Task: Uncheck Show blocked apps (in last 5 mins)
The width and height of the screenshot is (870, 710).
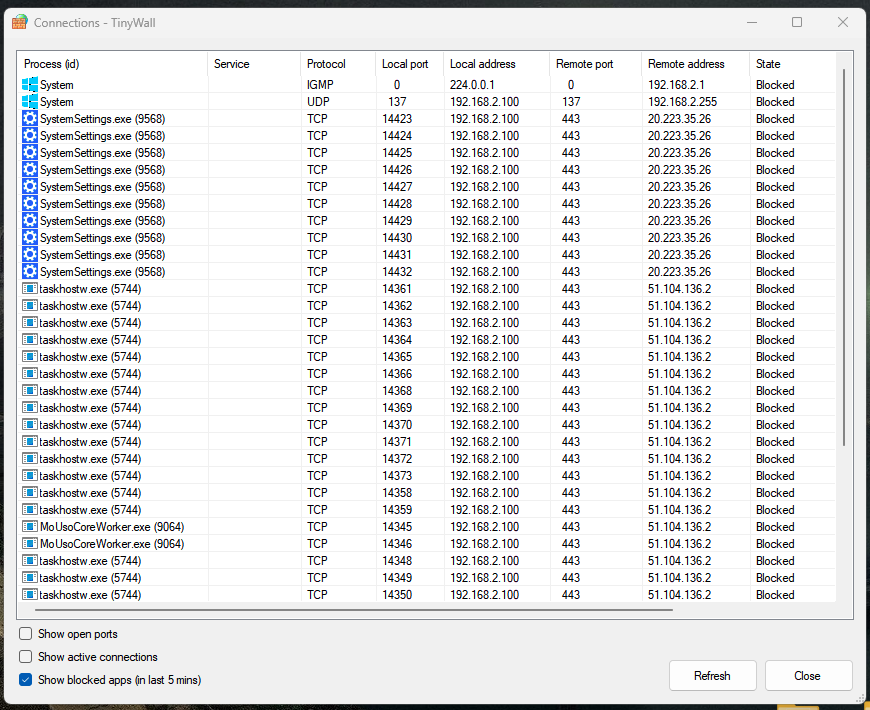Action: tap(26, 679)
